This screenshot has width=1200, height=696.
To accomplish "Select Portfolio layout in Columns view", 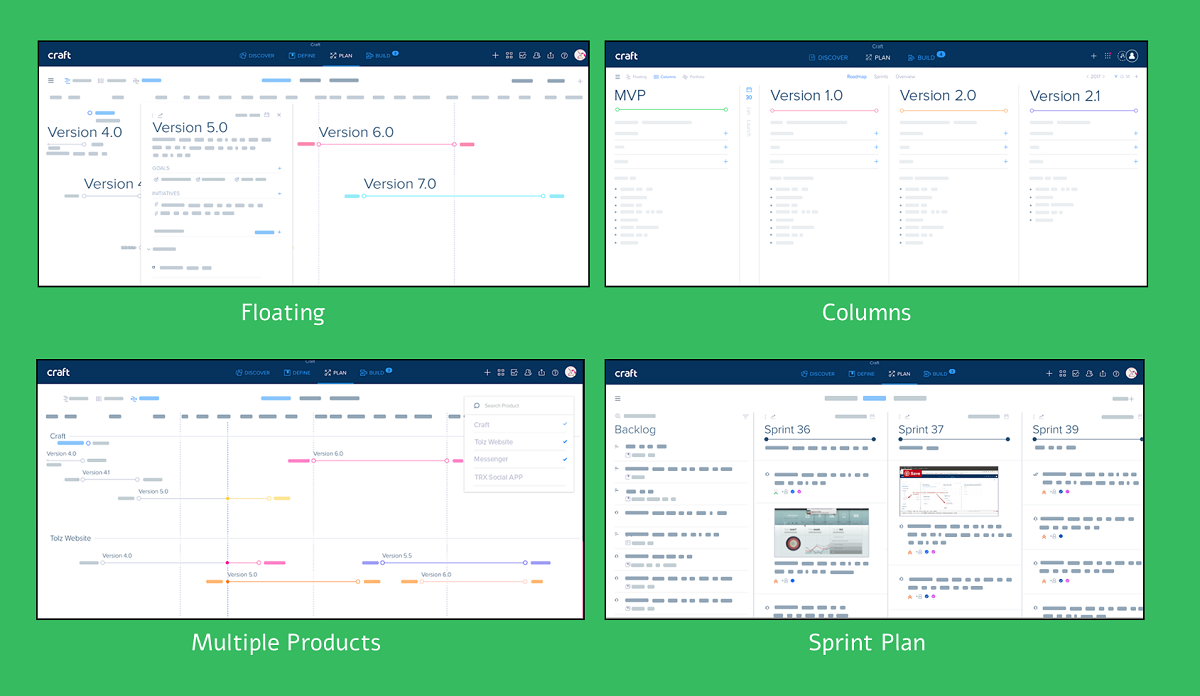I will 694,76.
